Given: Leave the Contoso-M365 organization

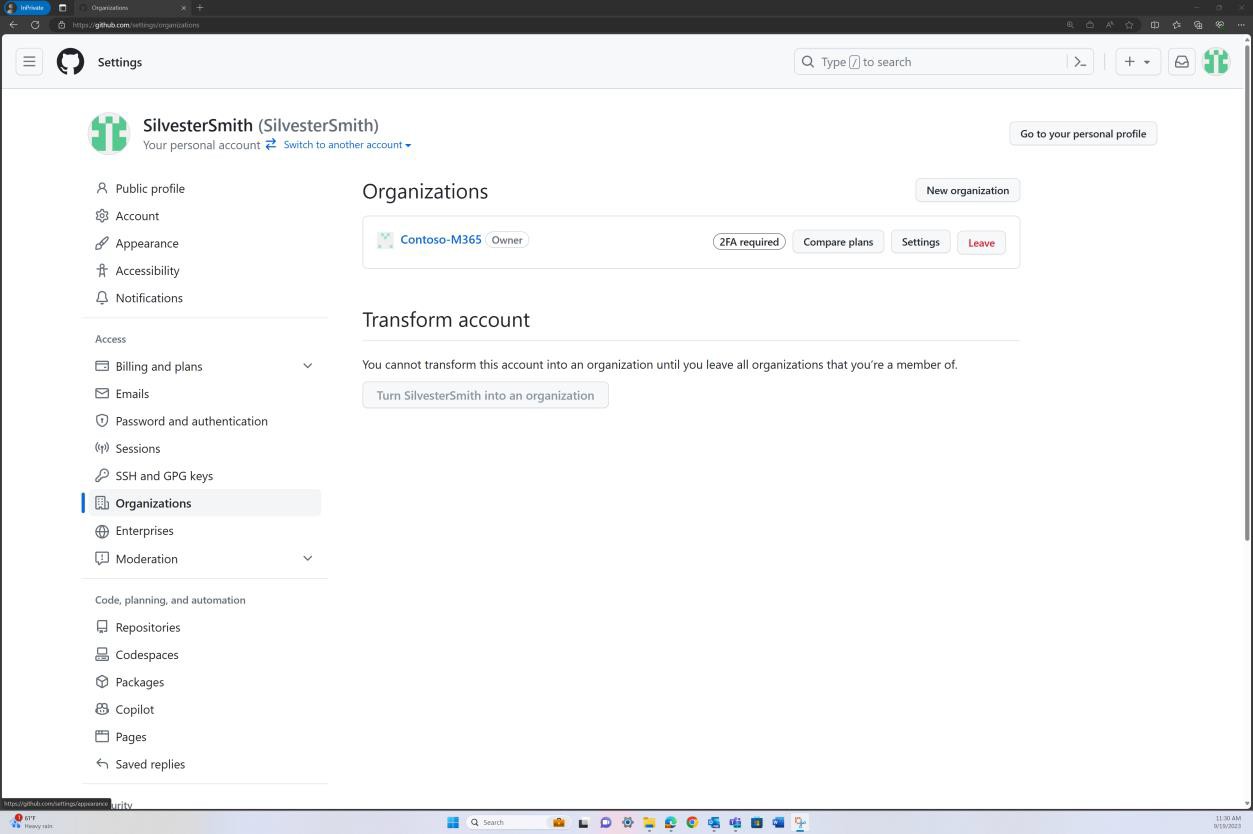Looking at the screenshot, I should (x=980, y=242).
